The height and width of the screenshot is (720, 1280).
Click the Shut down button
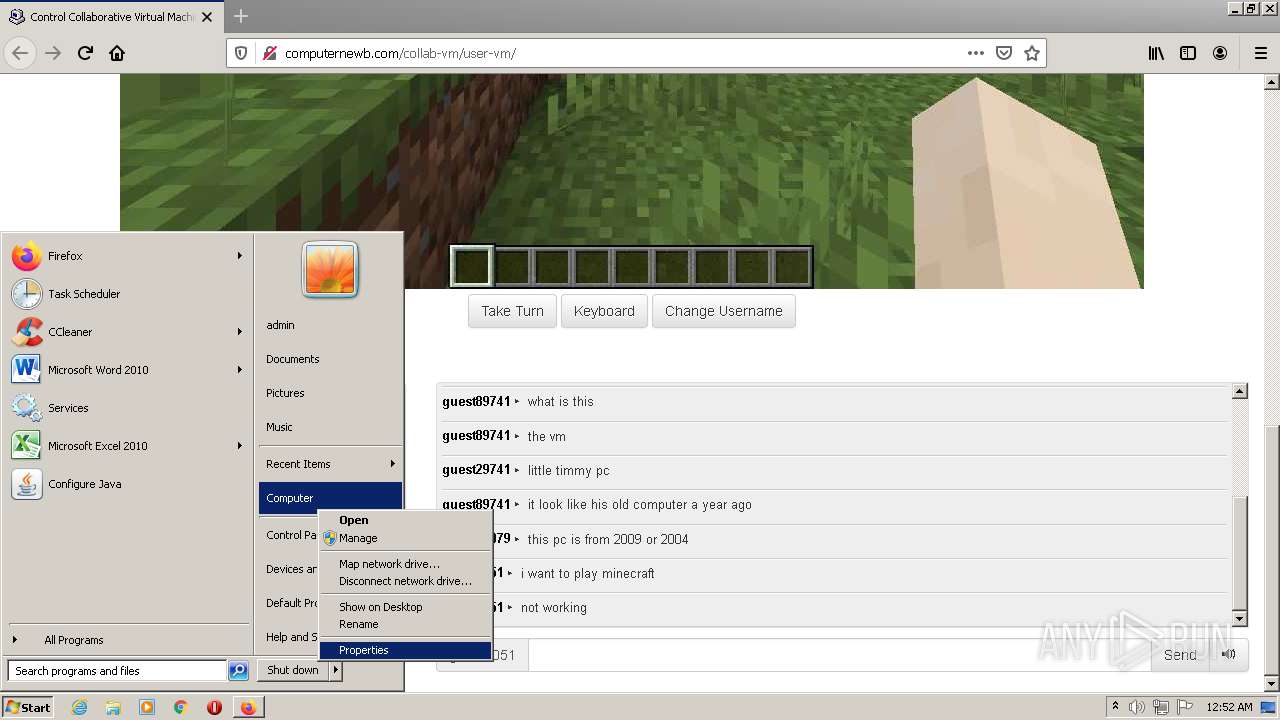coord(293,670)
